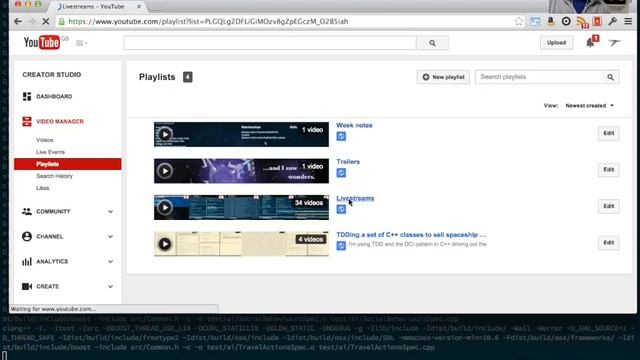Edit the Livestreams playlist
This screenshot has height=360, width=640.
tap(609, 206)
